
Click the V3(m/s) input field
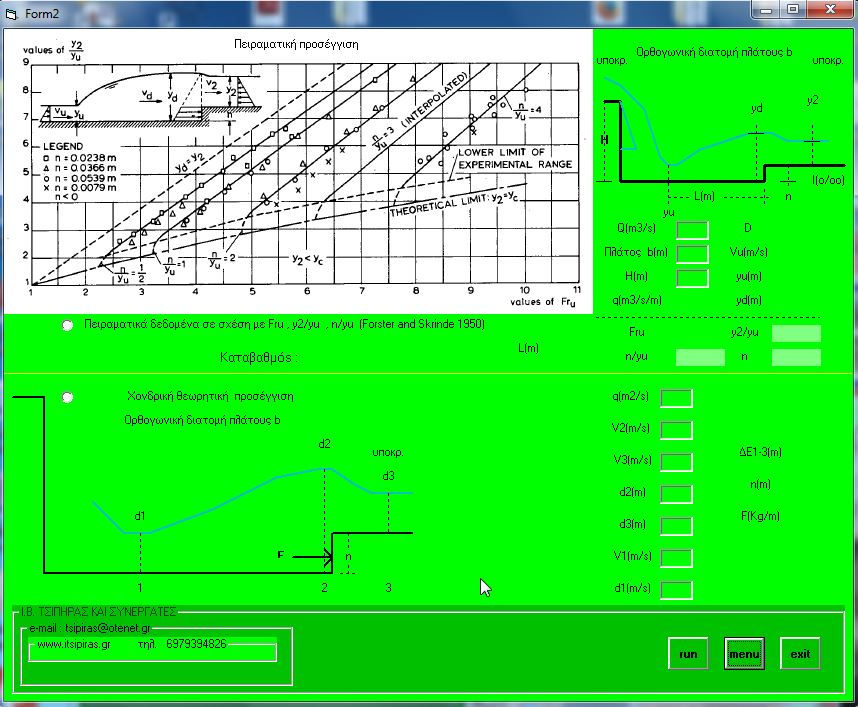tap(676, 462)
